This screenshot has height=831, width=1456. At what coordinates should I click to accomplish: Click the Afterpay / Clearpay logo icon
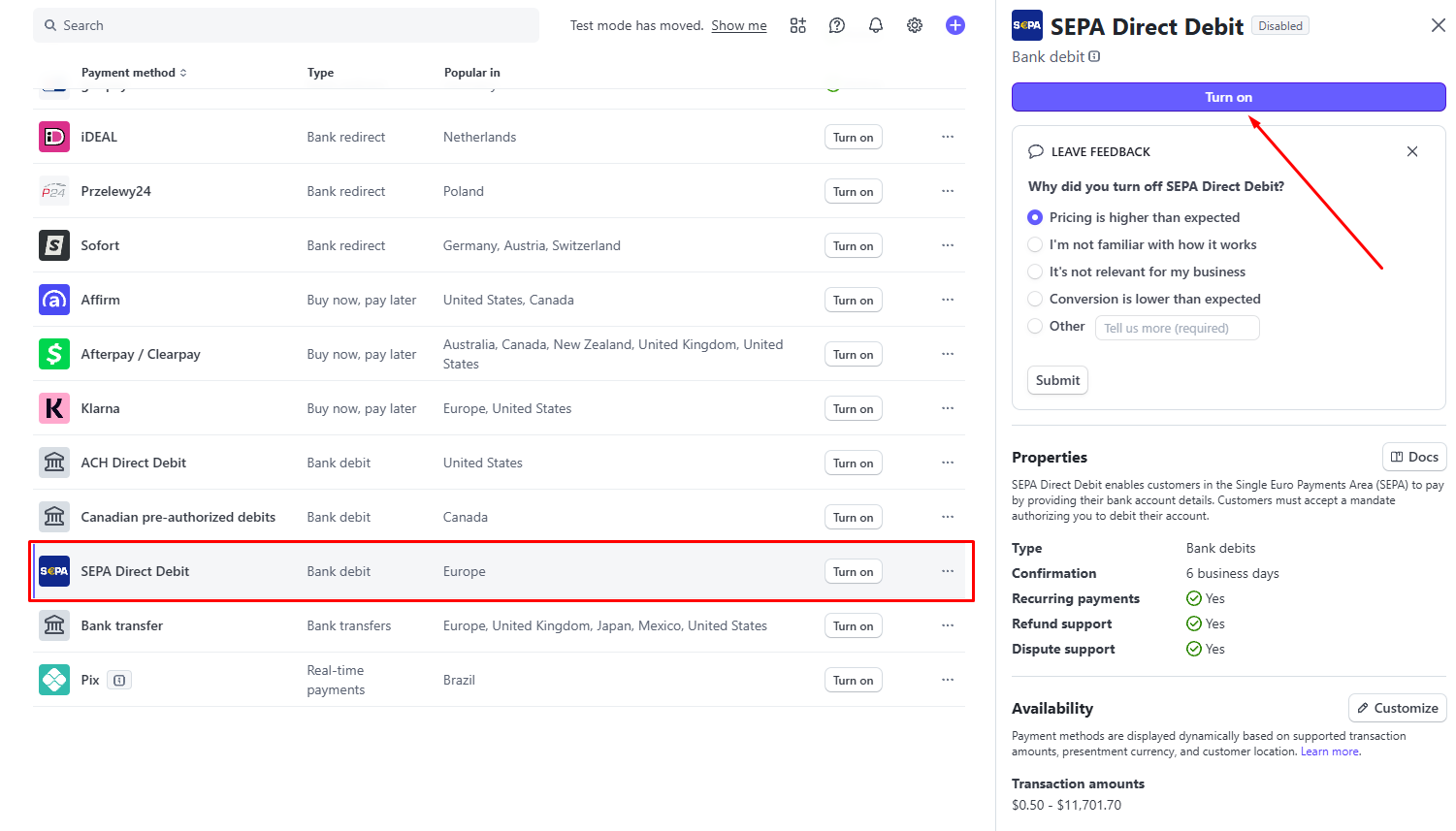54,354
